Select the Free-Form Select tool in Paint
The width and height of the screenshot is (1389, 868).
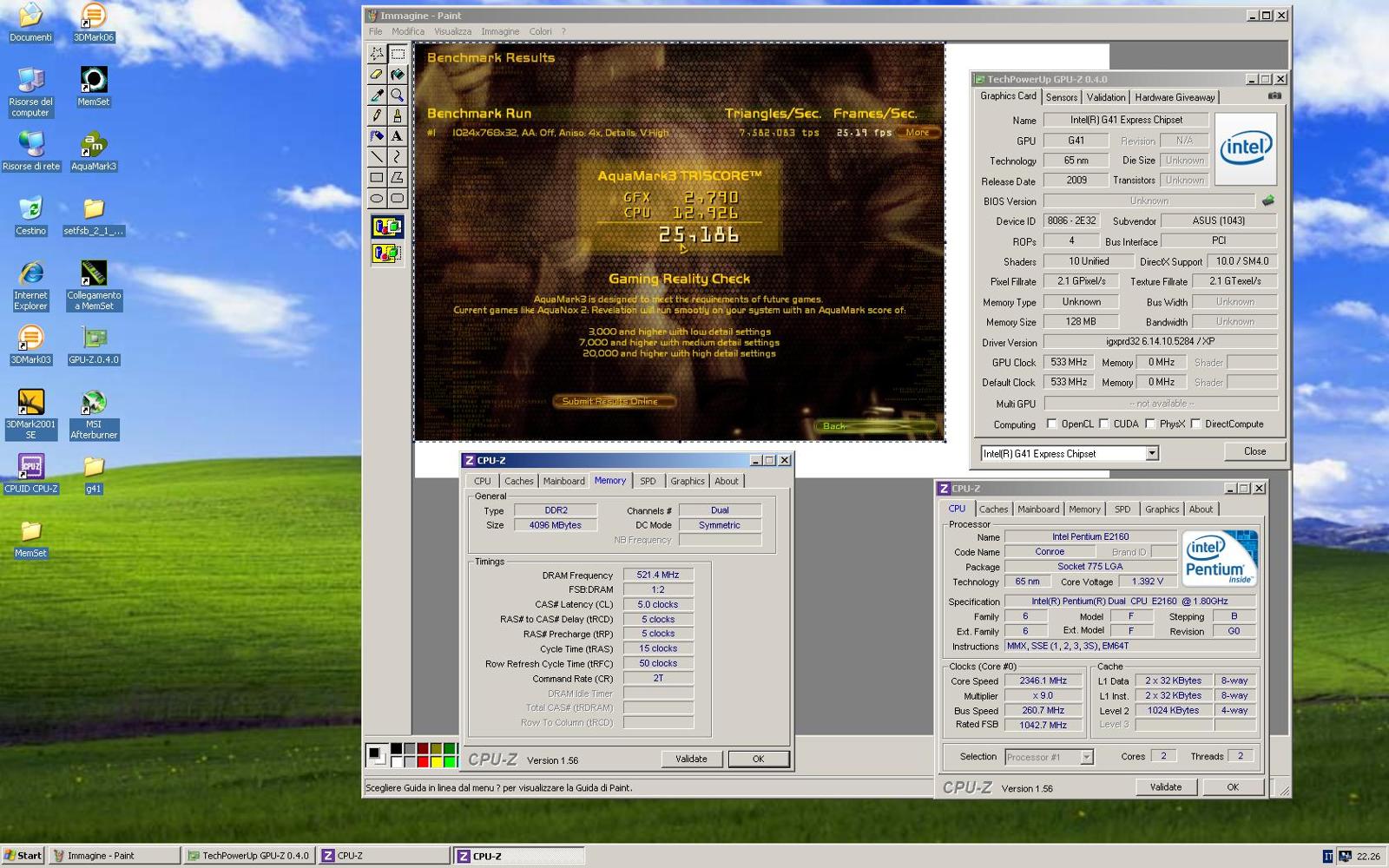tap(377, 54)
